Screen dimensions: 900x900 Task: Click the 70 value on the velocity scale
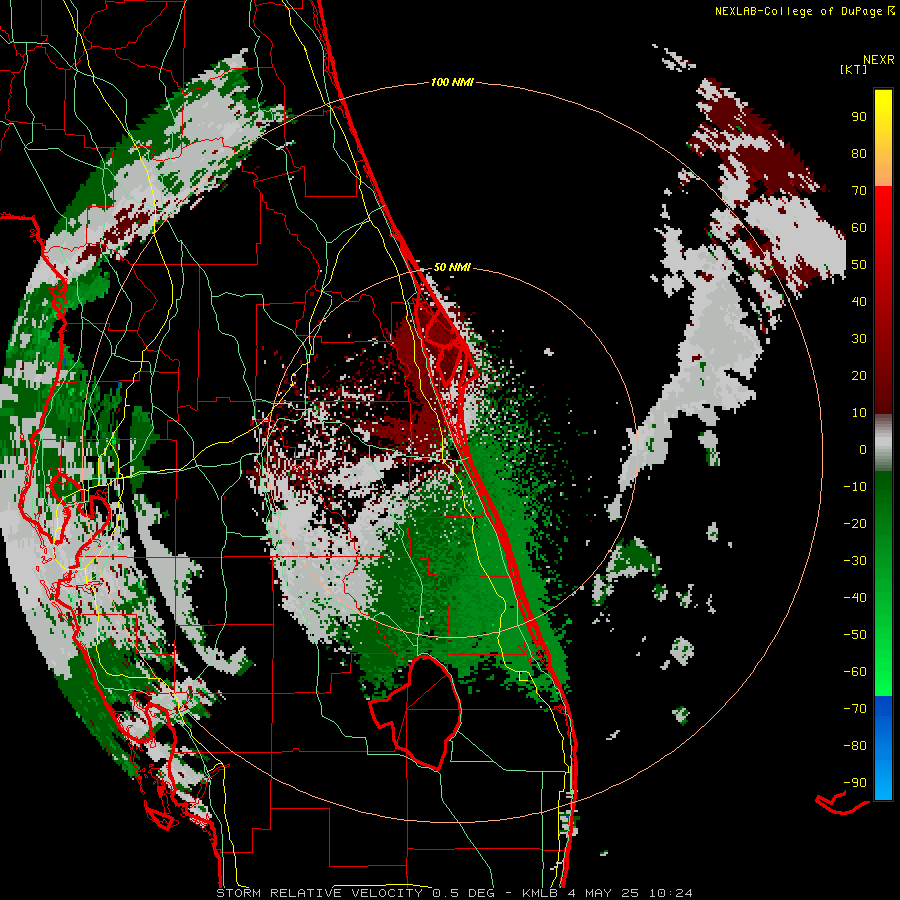coord(859,191)
